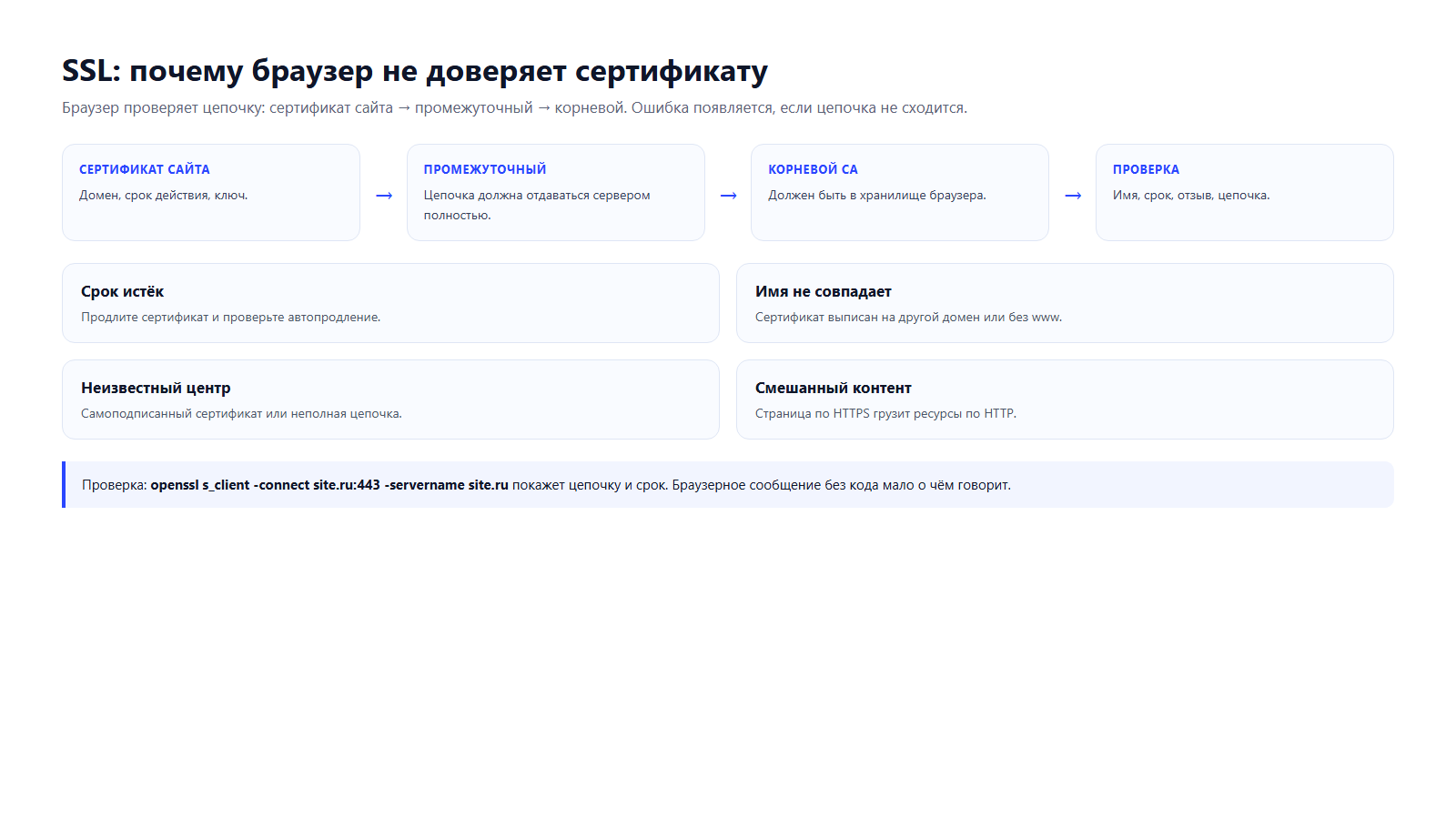
Task: Select the 'Корневой CA' heading
Action: click(x=813, y=169)
